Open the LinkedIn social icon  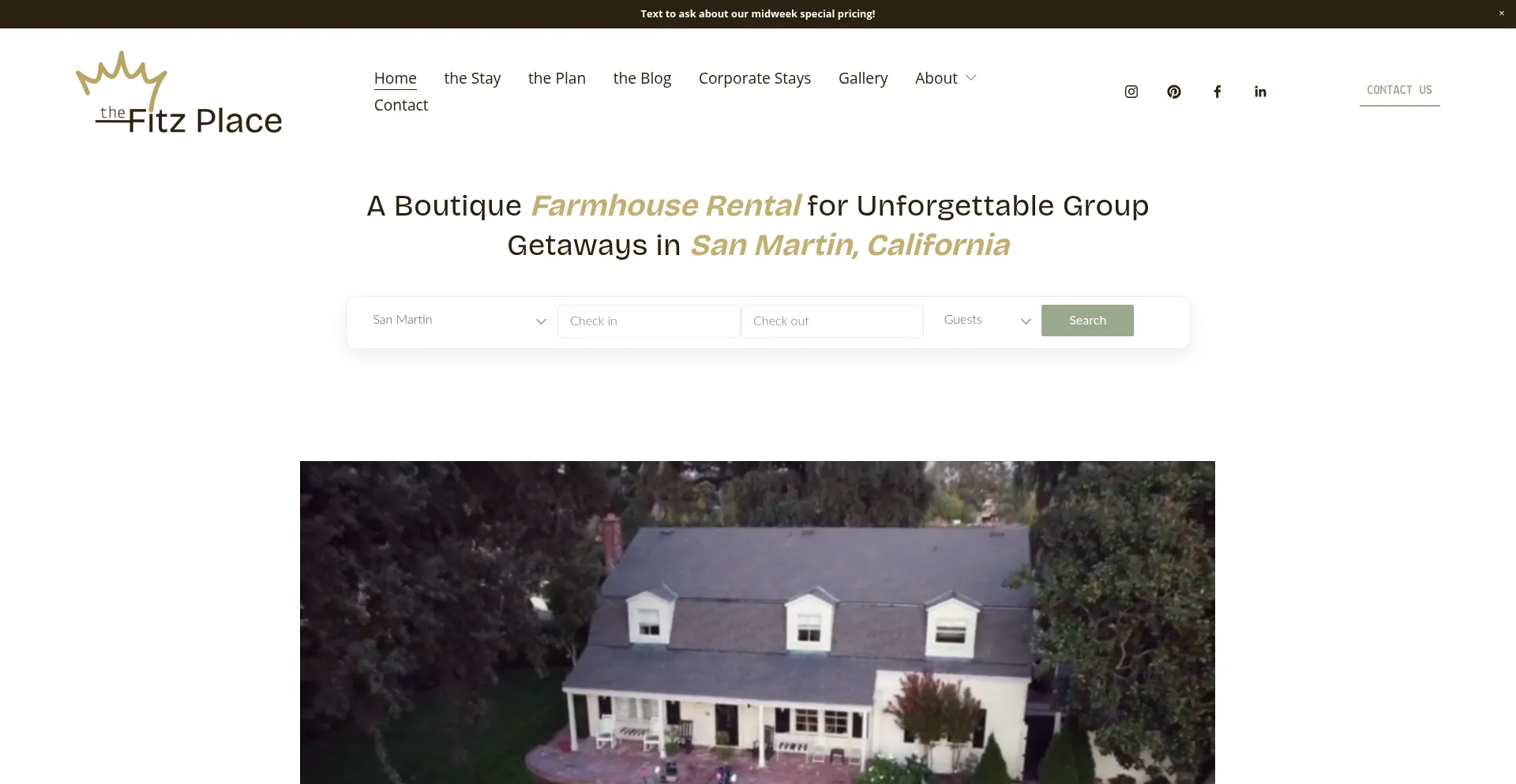[x=1260, y=92]
